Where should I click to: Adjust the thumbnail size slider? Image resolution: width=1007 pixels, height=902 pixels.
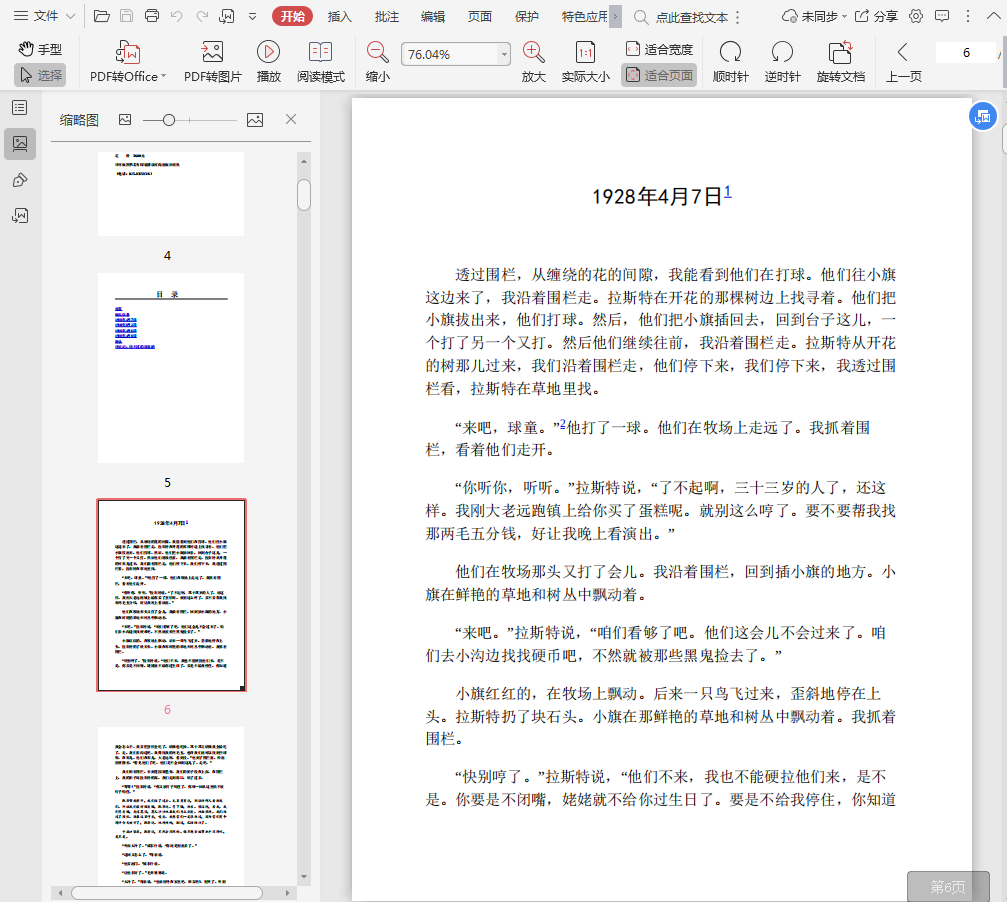169,120
